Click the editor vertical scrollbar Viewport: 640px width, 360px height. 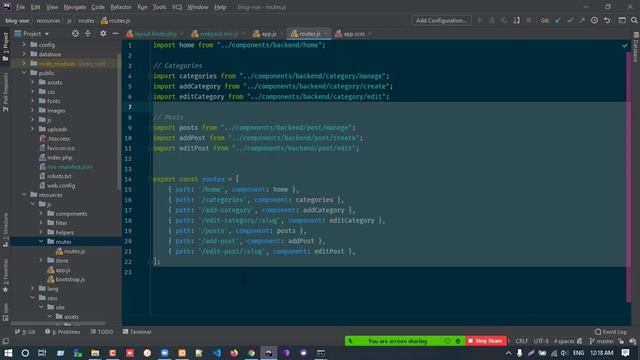[x=629, y=176]
